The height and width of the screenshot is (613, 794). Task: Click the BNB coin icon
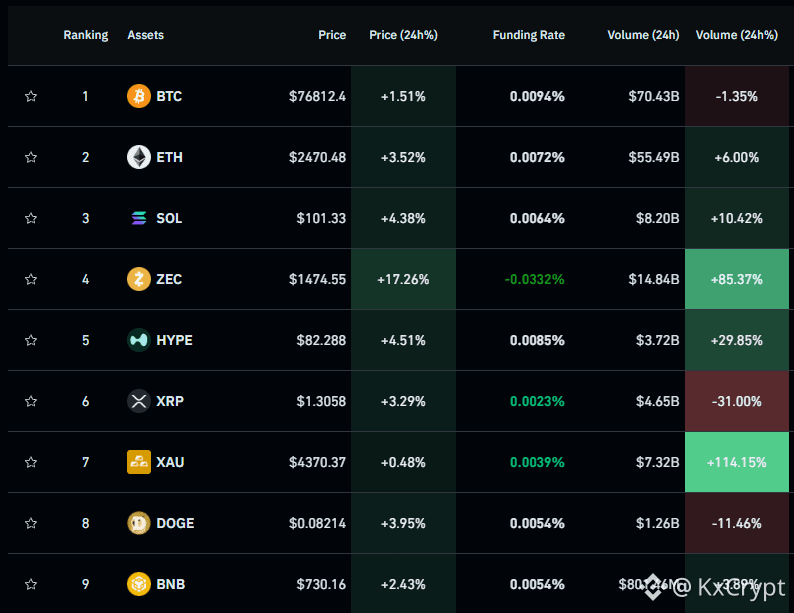click(x=139, y=584)
